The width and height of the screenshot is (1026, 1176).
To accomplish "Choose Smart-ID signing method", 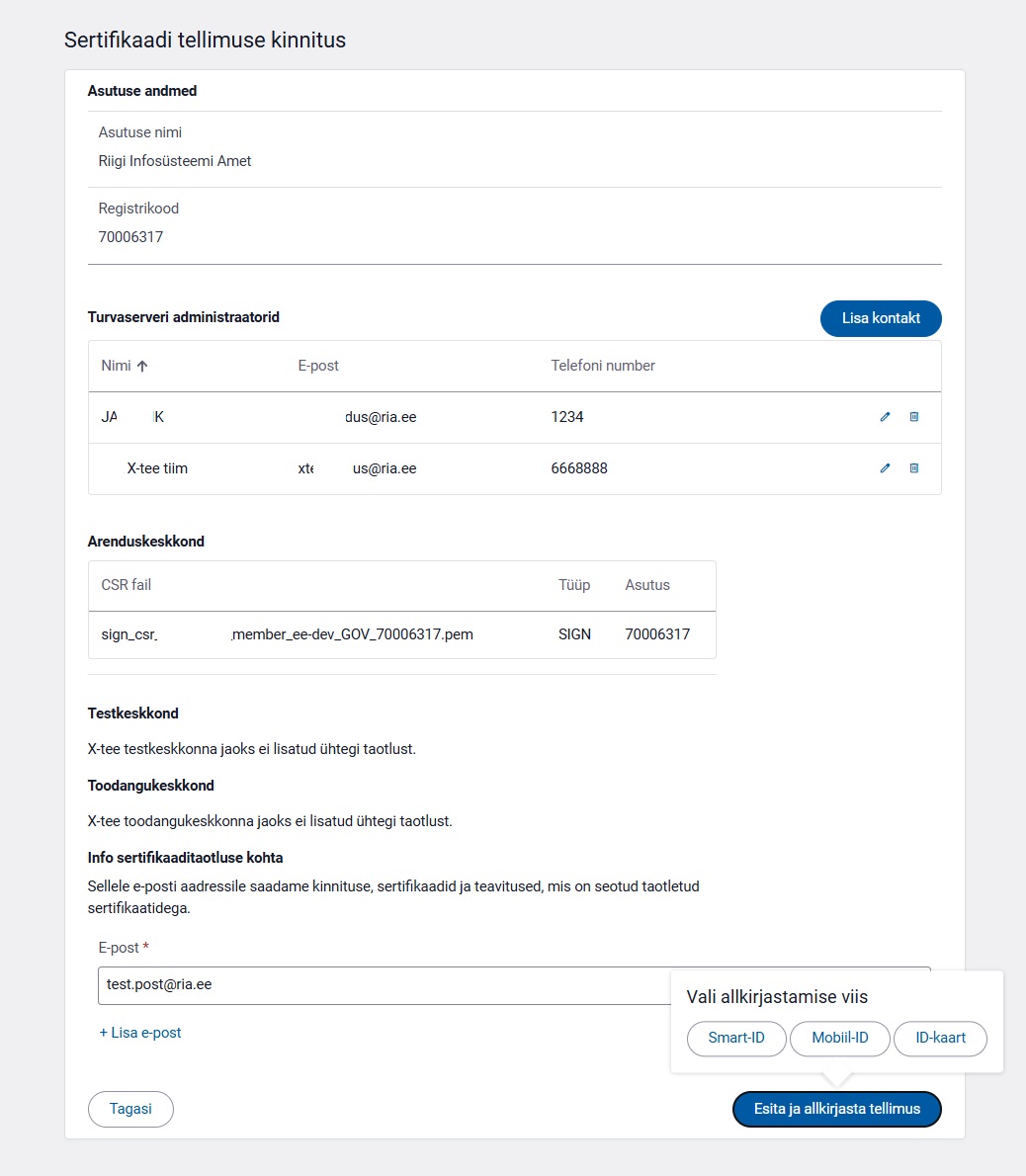I will (736, 1038).
